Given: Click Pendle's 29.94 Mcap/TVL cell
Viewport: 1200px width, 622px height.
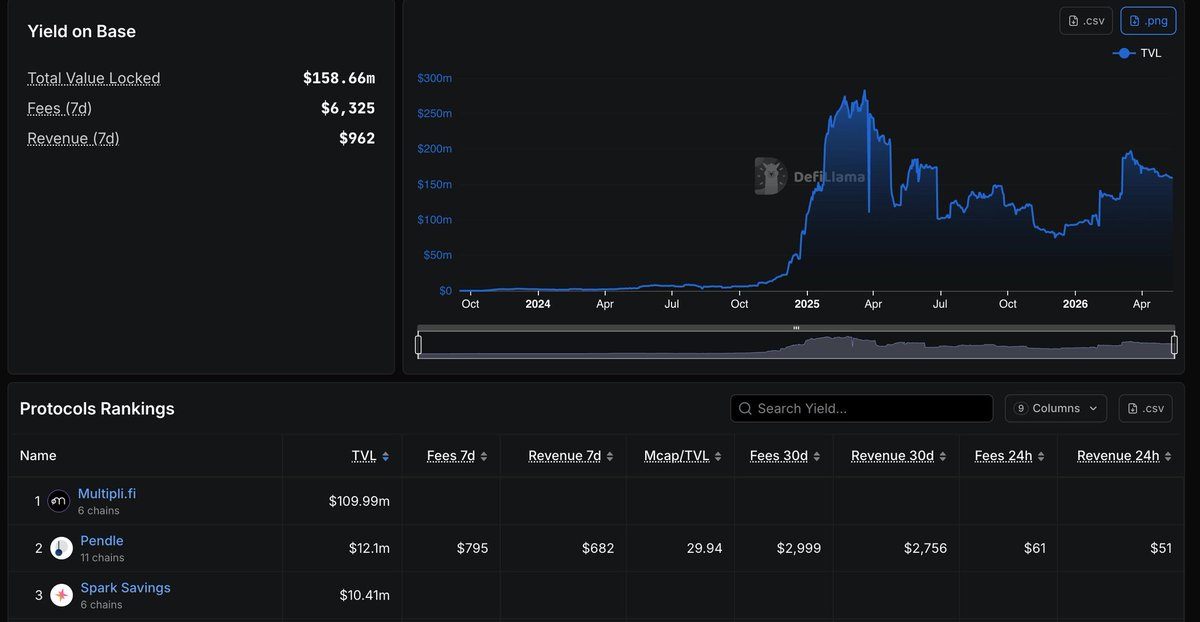Looking at the screenshot, I should pos(704,548).
